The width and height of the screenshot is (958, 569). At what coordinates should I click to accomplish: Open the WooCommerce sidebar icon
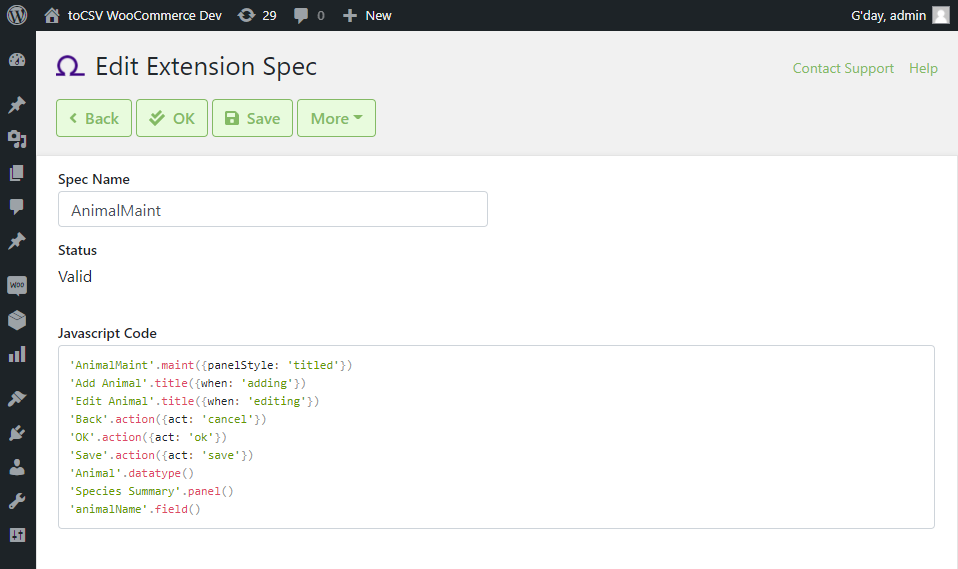[17, 285]
